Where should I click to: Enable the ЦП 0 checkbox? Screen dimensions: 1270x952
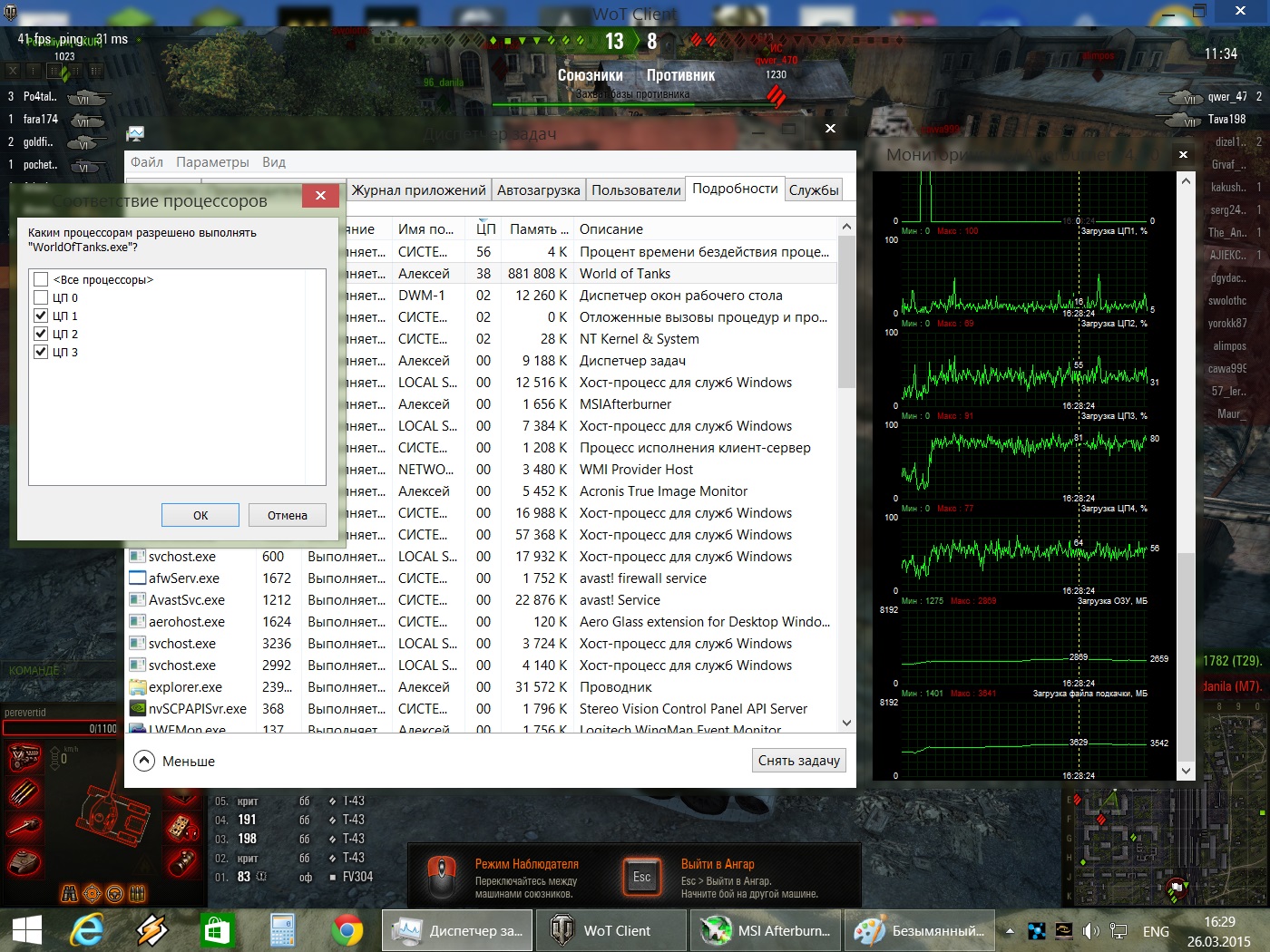[41, 297]
